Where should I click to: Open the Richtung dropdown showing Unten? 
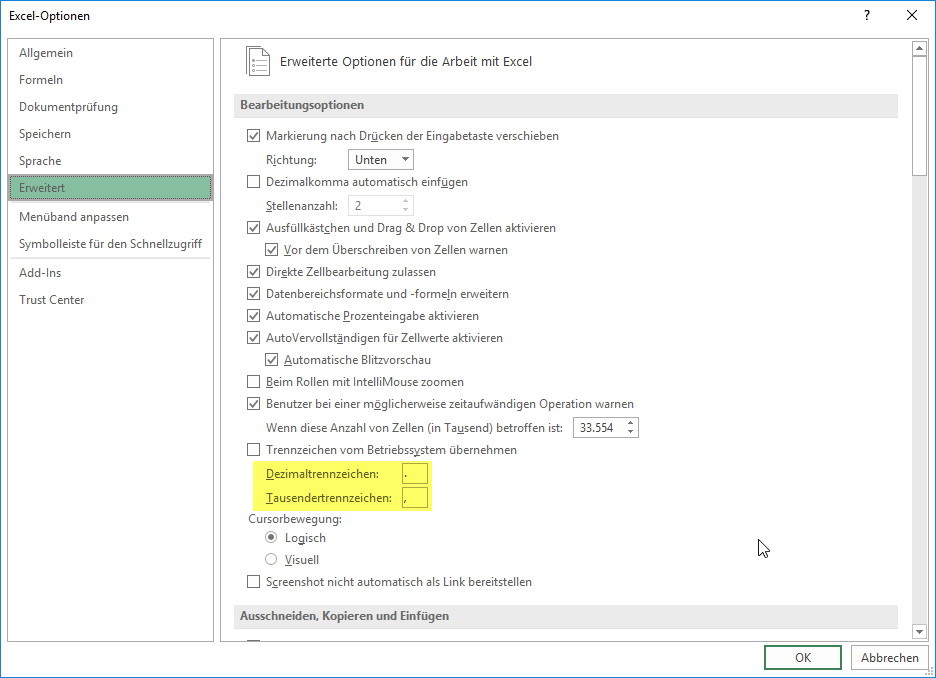pos(380,159)
